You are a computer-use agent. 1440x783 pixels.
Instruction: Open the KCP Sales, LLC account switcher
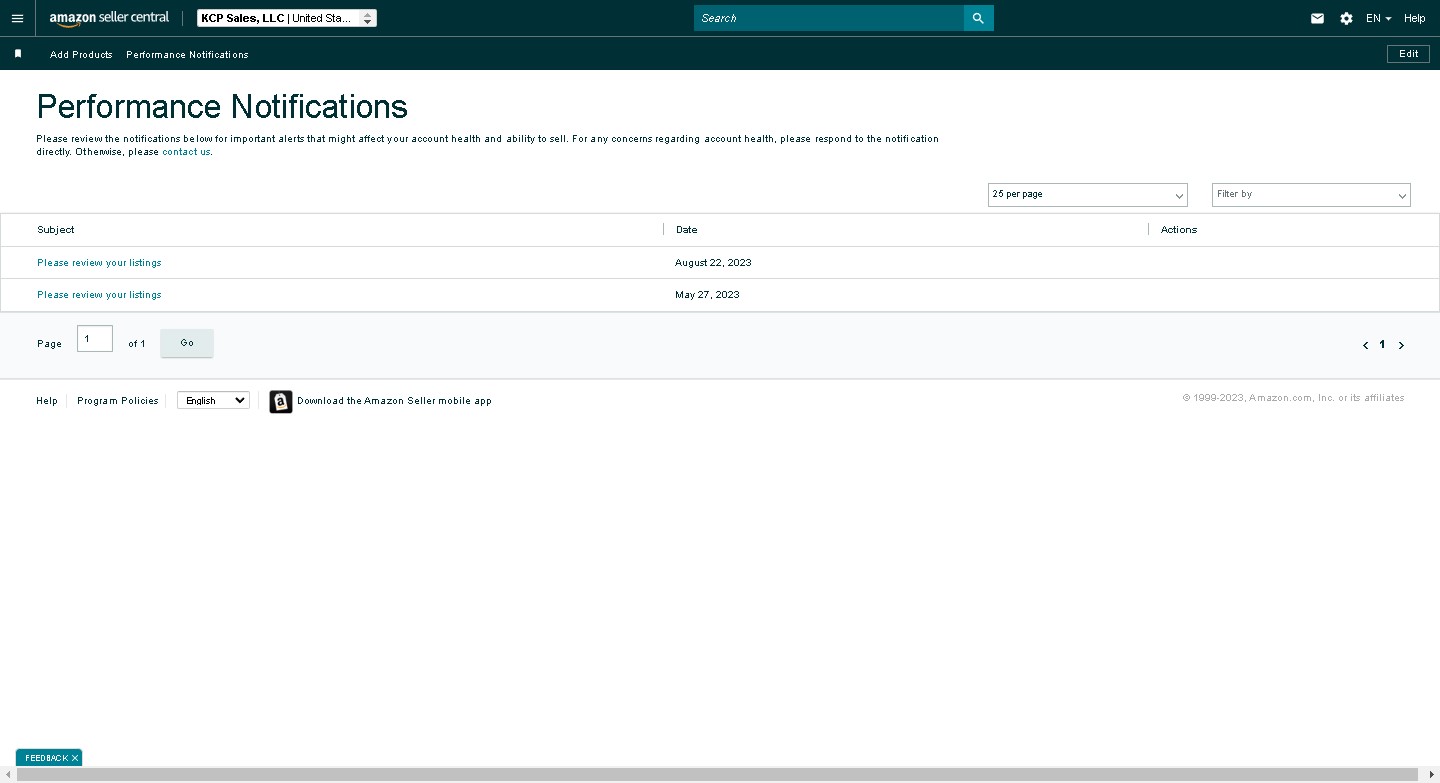[x=287, y=18]
